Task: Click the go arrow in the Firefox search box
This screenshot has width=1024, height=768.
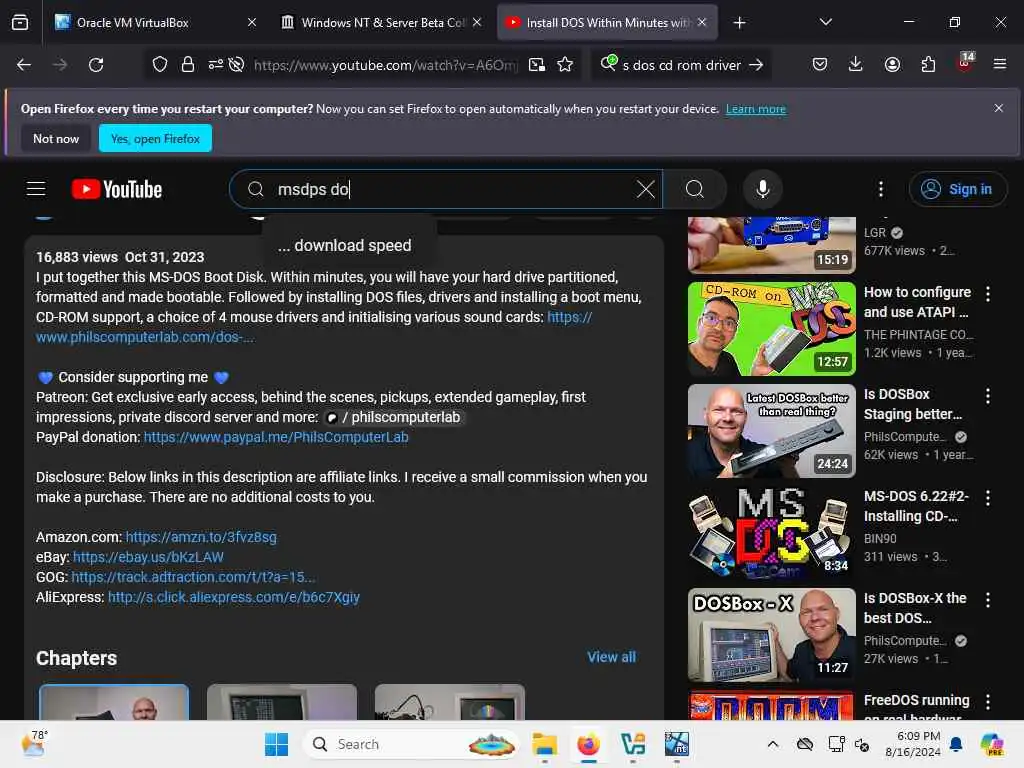Action: 756,65
